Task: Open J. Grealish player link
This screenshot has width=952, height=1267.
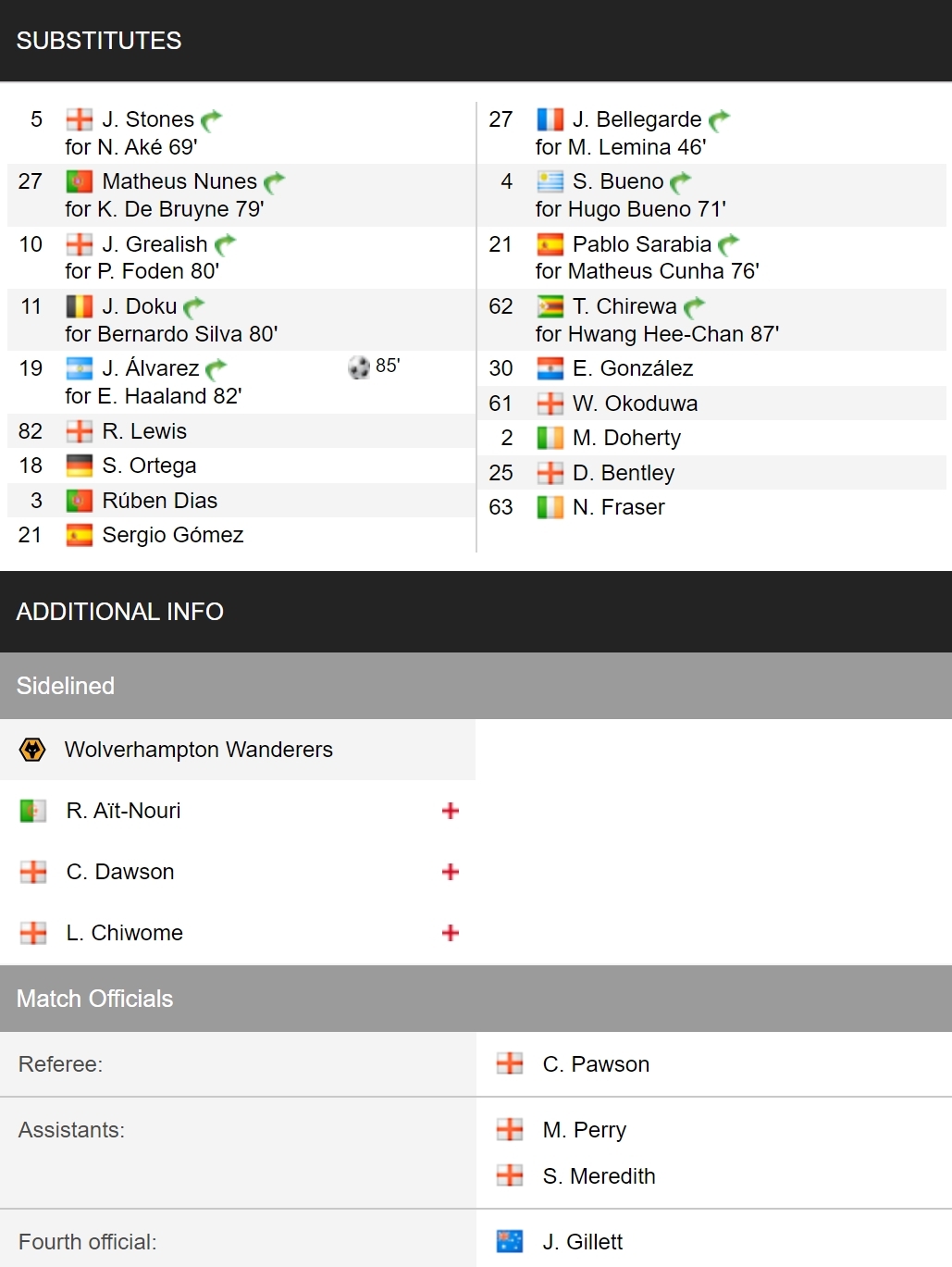Action: coord(155,244)
